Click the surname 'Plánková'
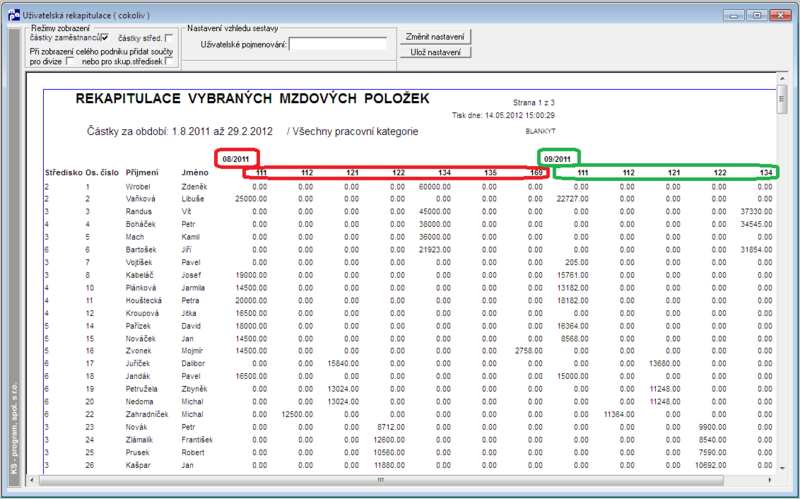The height and width of the screenshot is (499, 800). [141, 288]
